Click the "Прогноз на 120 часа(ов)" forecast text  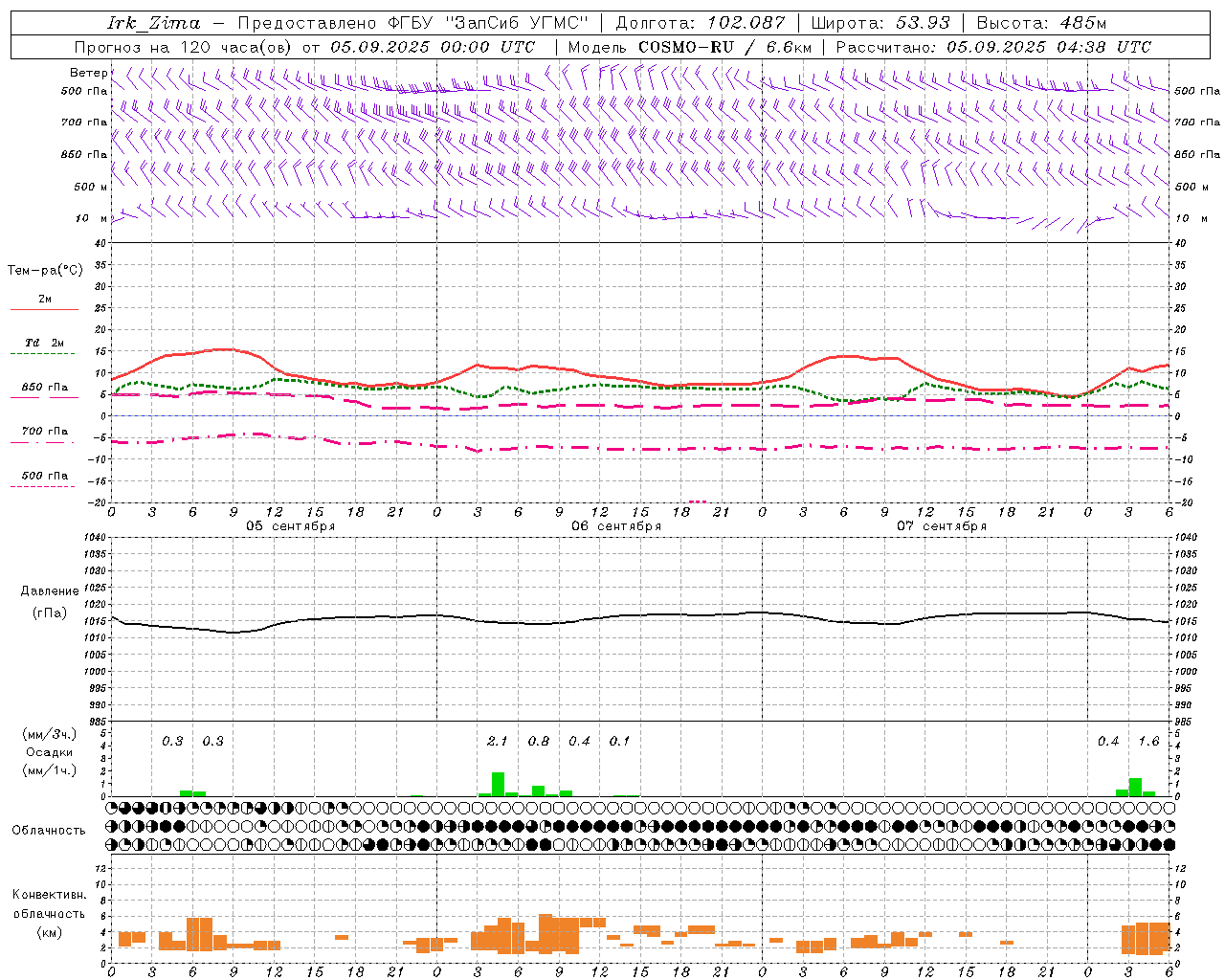(x=183, y=47)
